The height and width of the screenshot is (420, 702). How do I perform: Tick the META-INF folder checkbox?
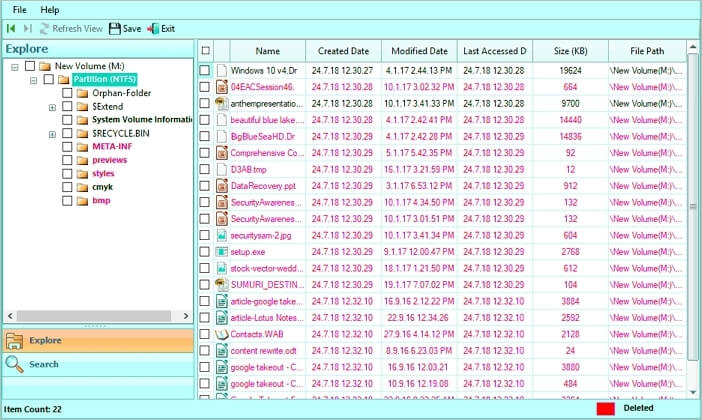(68, 147)
